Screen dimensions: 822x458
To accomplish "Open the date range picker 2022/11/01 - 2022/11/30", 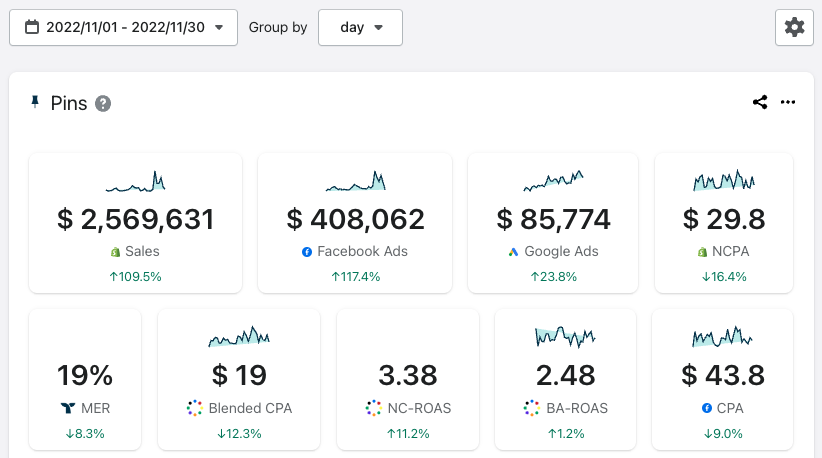I will tap(123, 27).
